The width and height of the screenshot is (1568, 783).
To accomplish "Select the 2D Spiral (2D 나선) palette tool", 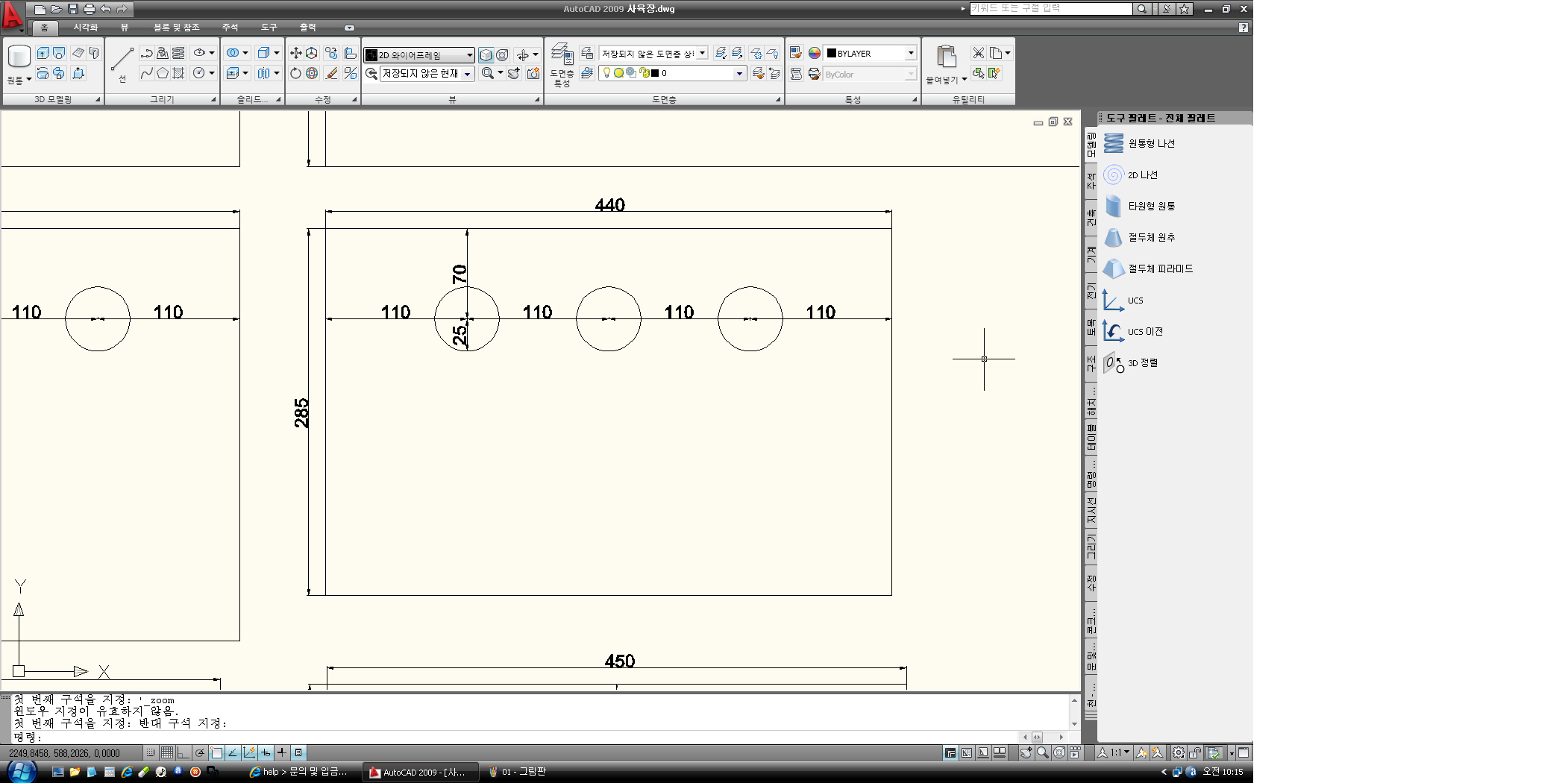I will (x=1131, y=174).
